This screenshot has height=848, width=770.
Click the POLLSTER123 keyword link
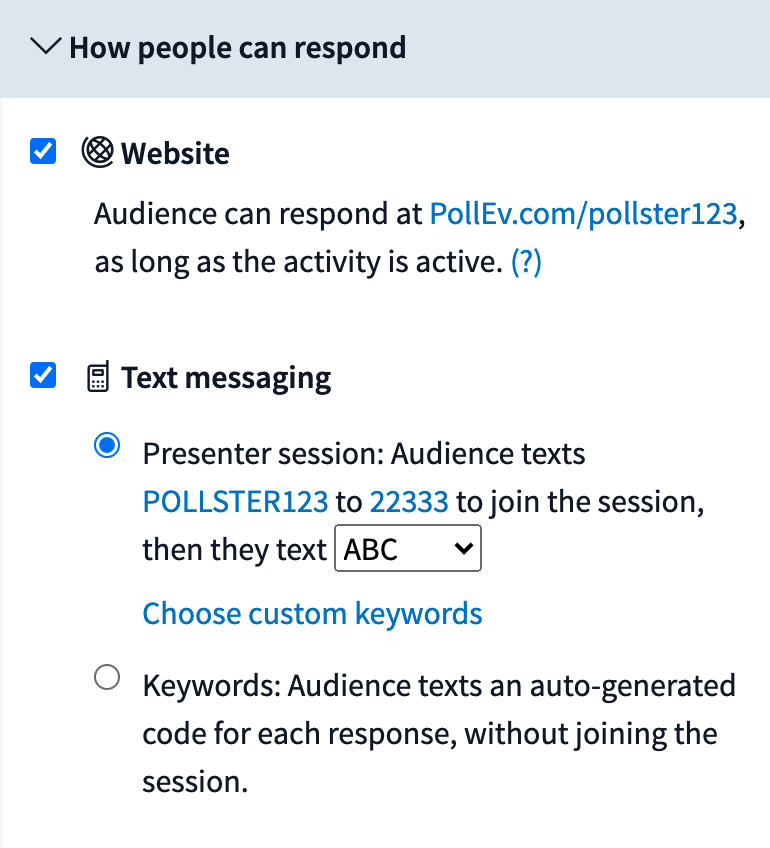click(235, 501)
